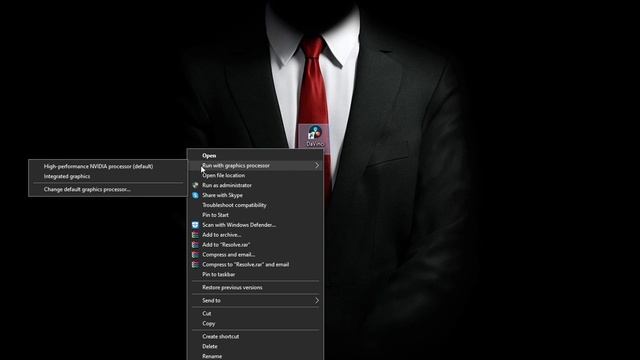Click the shield icon beside Run as administrator
This screenshot has width=640, height=360.
pos(196,185)
